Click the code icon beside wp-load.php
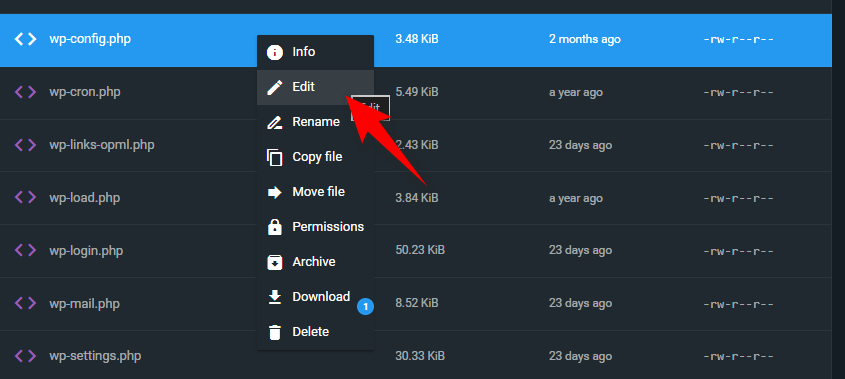This screenshot has width=845, height=379. coord(25,198)
